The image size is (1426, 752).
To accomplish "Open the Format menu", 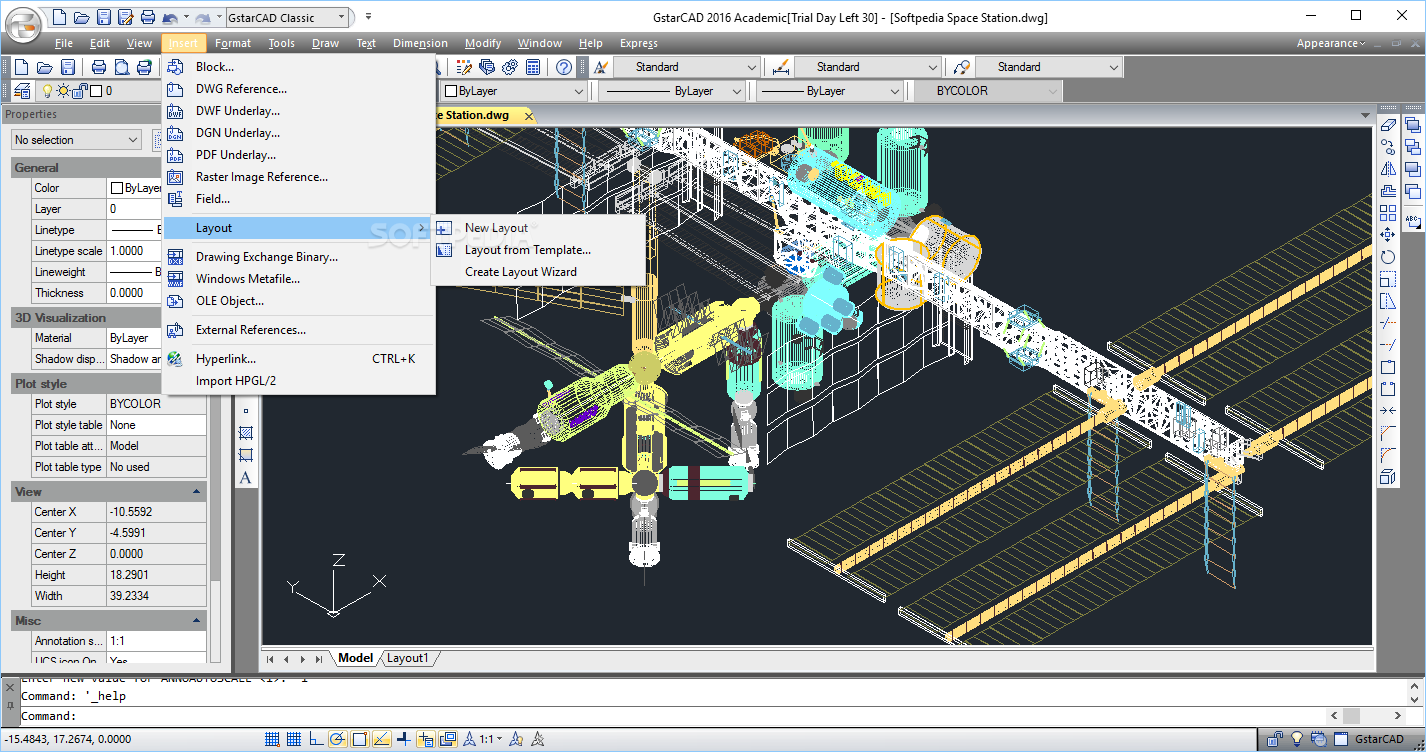I will tap(233, 43).
